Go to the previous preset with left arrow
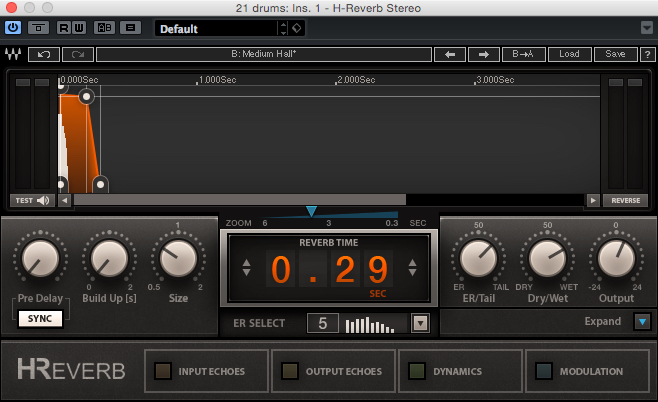The width and height of the screenshot is (658, 402). 450,55
